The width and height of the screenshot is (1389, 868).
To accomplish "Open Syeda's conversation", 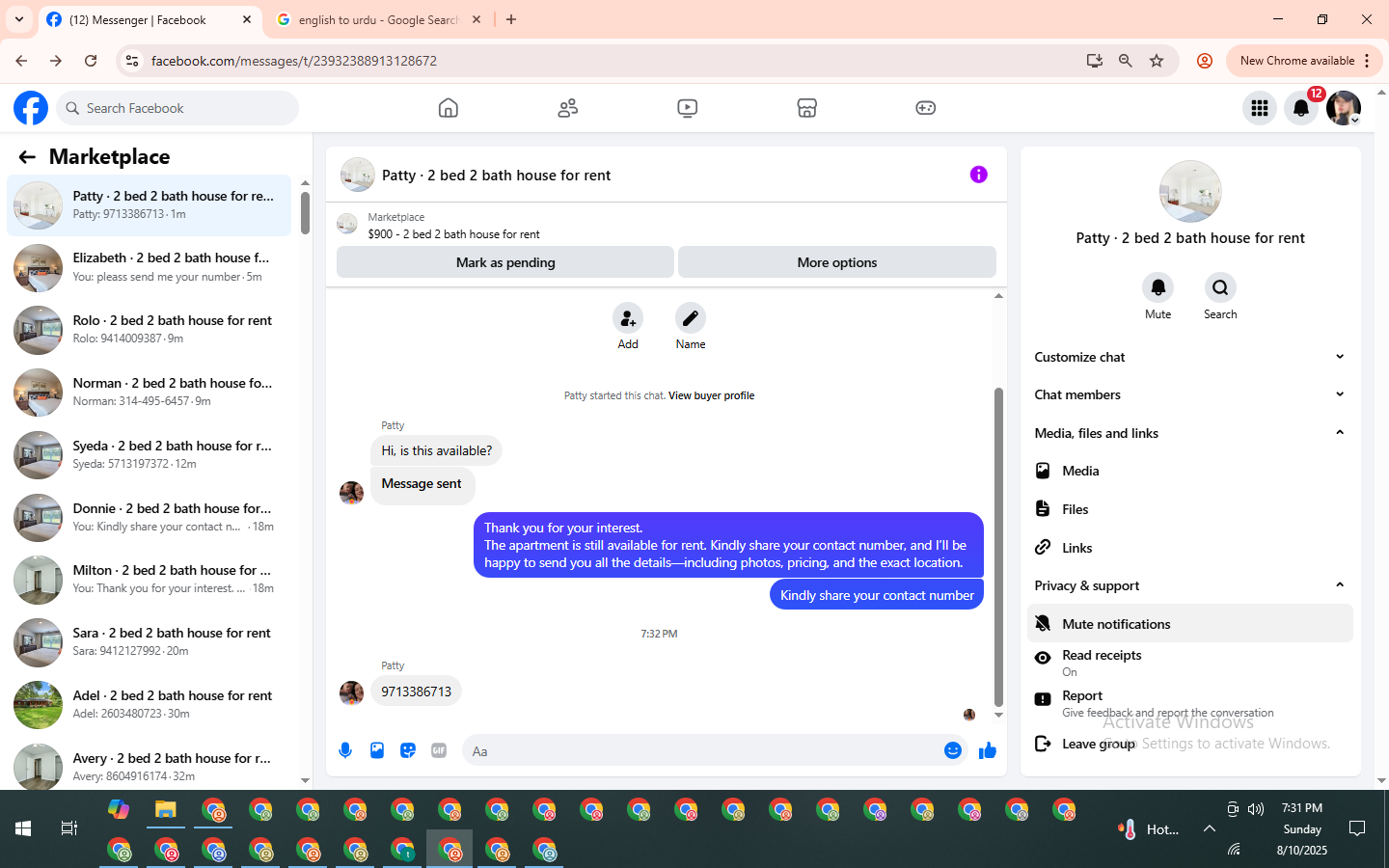I will 150,455.
